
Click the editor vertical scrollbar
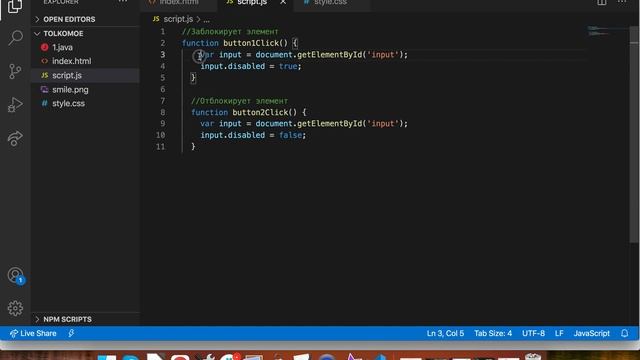coord(634,135)
